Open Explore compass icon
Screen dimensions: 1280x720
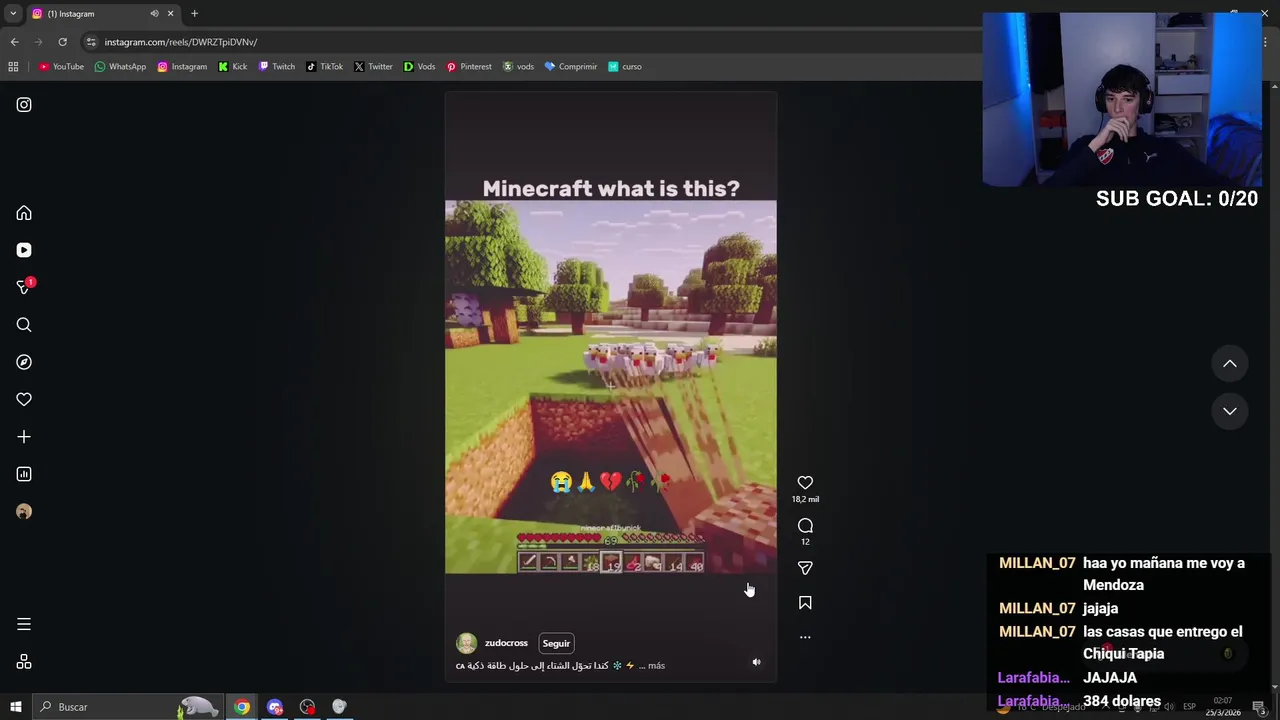click(24, 362)
